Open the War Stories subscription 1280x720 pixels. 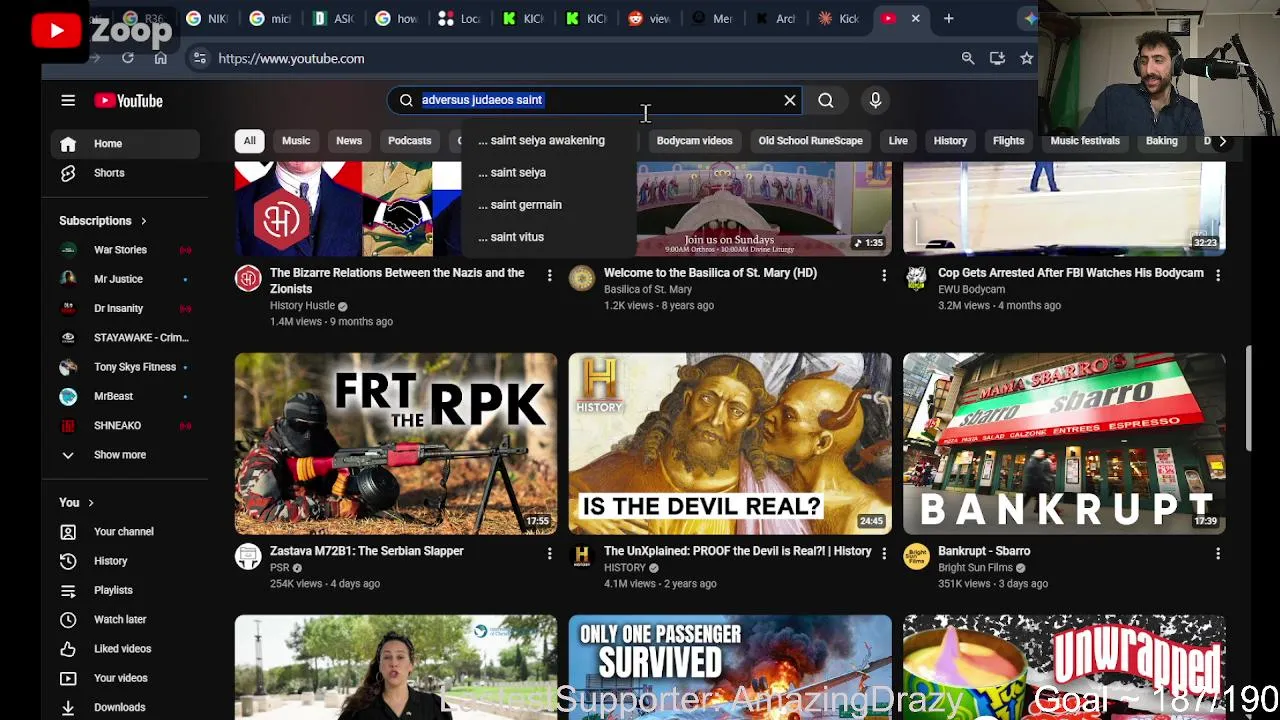click(x=125, y=250)
